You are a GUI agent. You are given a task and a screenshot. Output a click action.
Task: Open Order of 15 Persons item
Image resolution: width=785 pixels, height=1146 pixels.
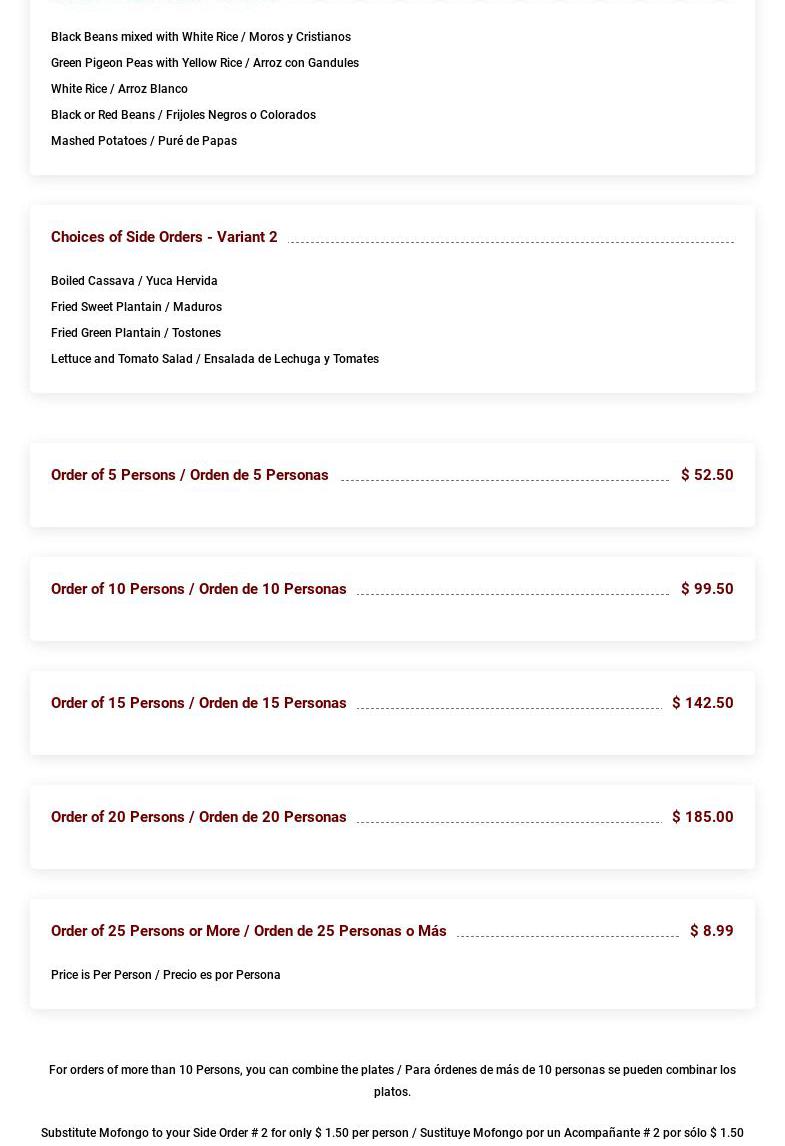click(198, 703)
